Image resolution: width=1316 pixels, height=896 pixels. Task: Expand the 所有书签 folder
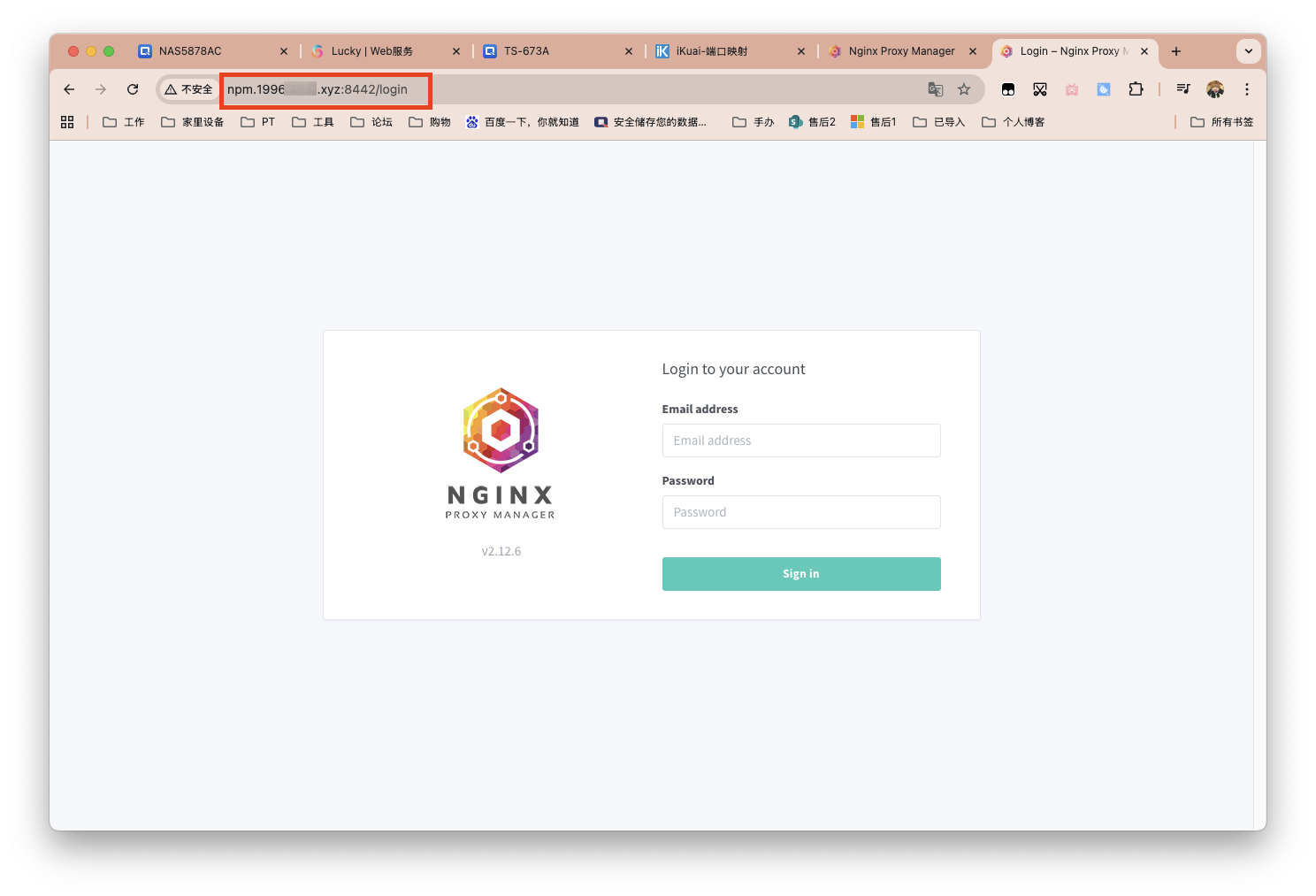pos(1222,122)
